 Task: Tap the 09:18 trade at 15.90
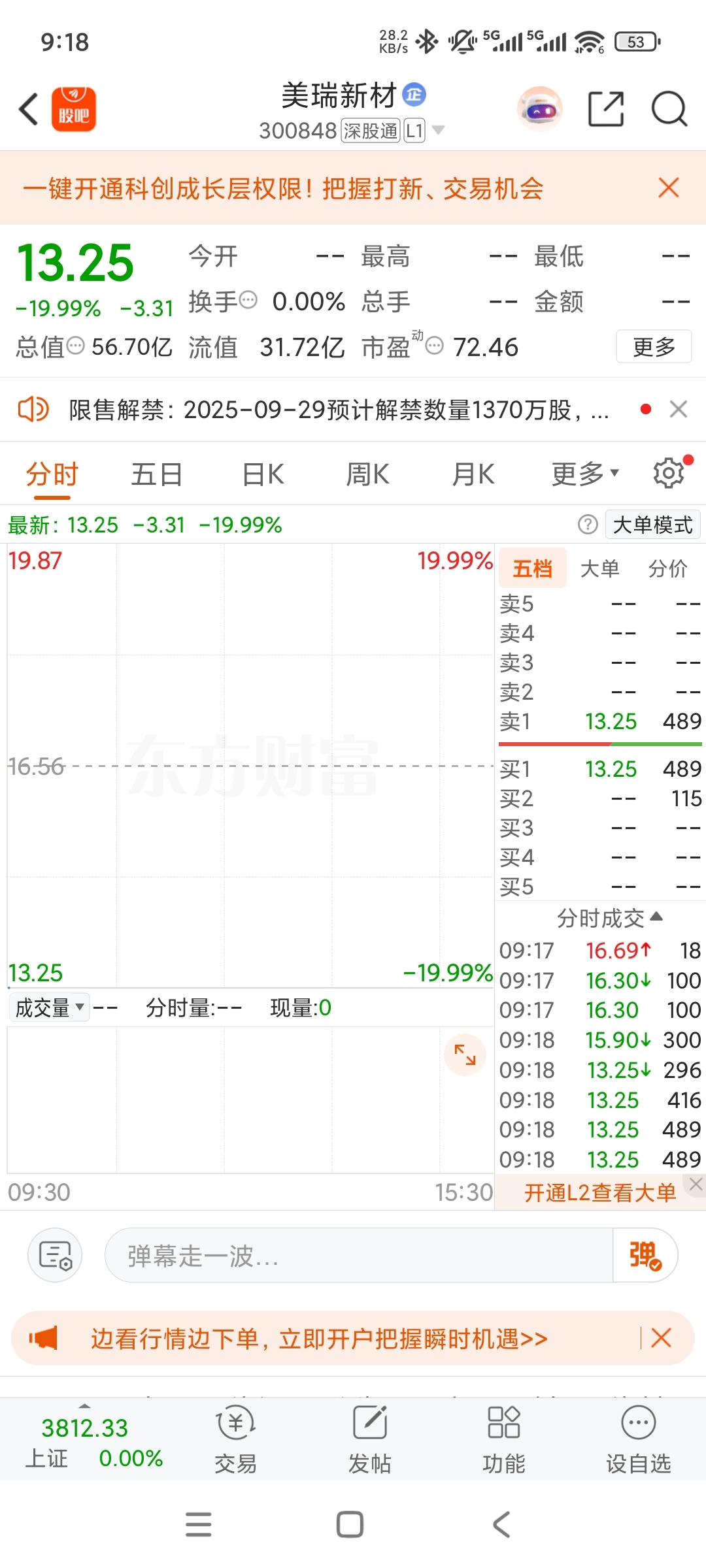click(x=600, y=1040)
